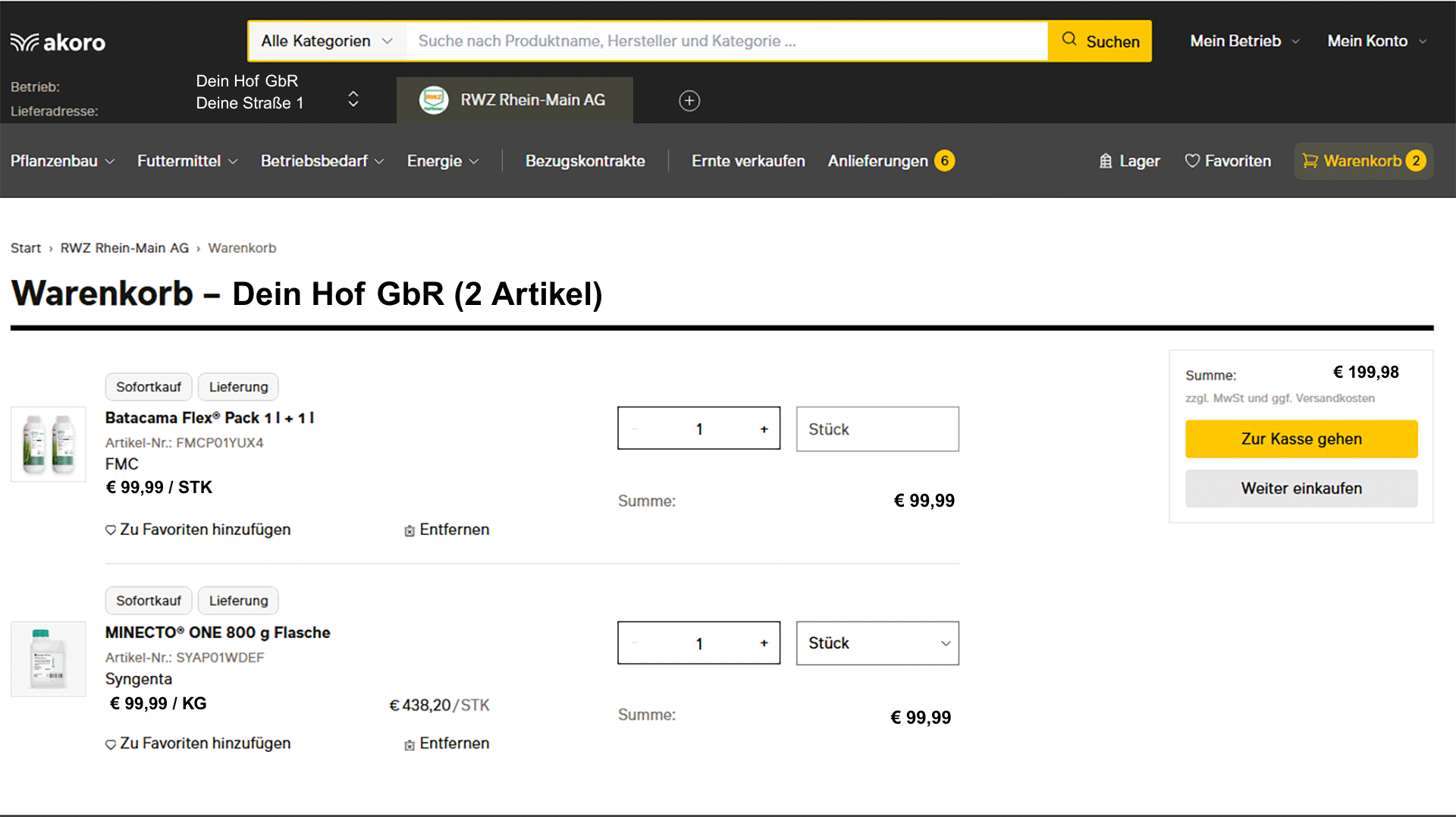This screenshot has width=1456, height=817.
Task: Click MINECTO ONE quantity input value
Action: pyautogui.click(x=699, y=643)
